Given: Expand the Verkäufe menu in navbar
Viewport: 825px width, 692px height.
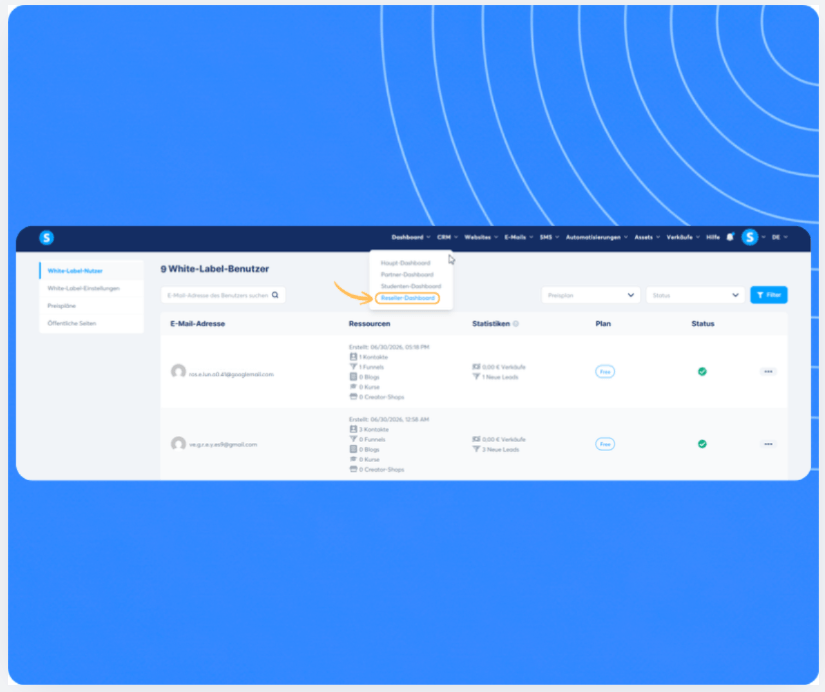Looking at the screenshot, I should tap(683, 237).
